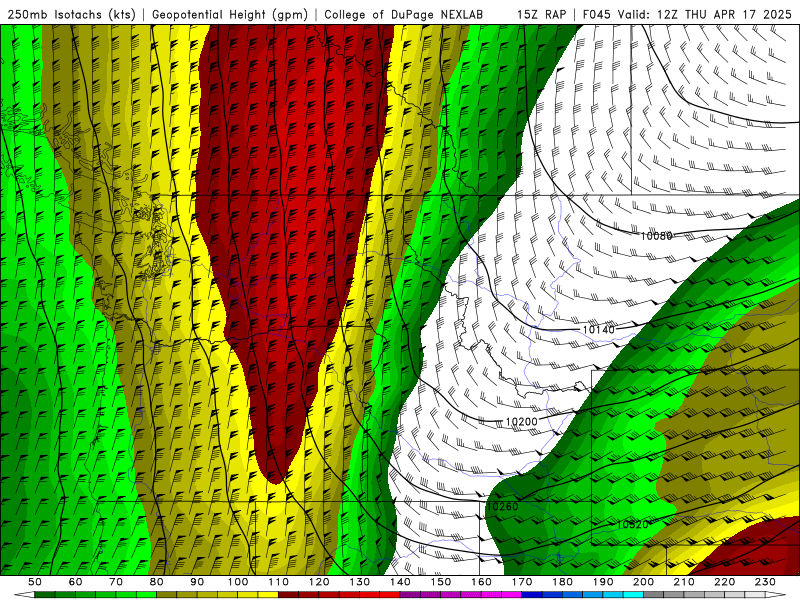Click the 220 value on the color scale
The width and height of the screenshot is (800, 600).
point(724,582)
